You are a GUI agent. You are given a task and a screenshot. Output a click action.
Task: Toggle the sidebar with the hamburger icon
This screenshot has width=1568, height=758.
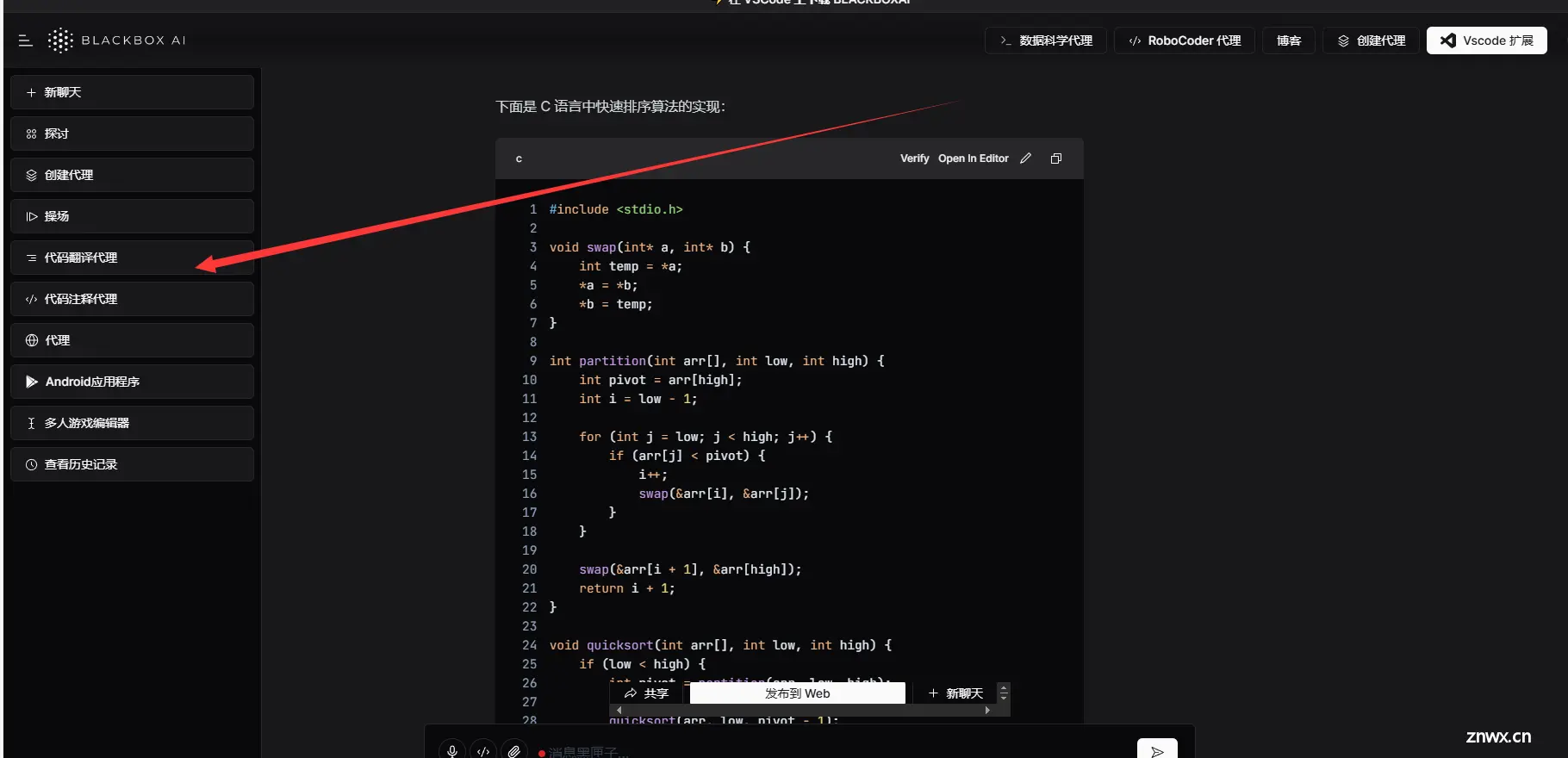click(25, 40)
